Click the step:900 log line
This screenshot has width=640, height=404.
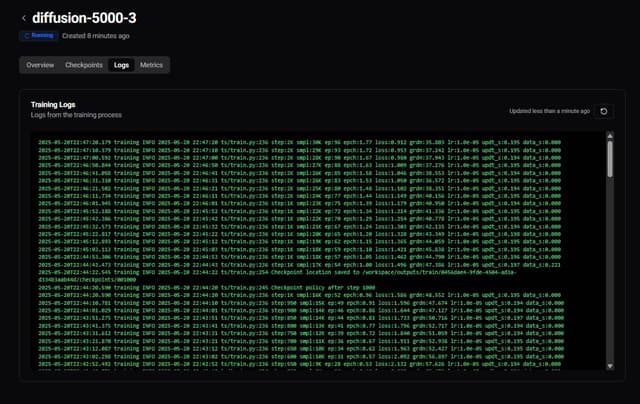click(x=301, y=311)
